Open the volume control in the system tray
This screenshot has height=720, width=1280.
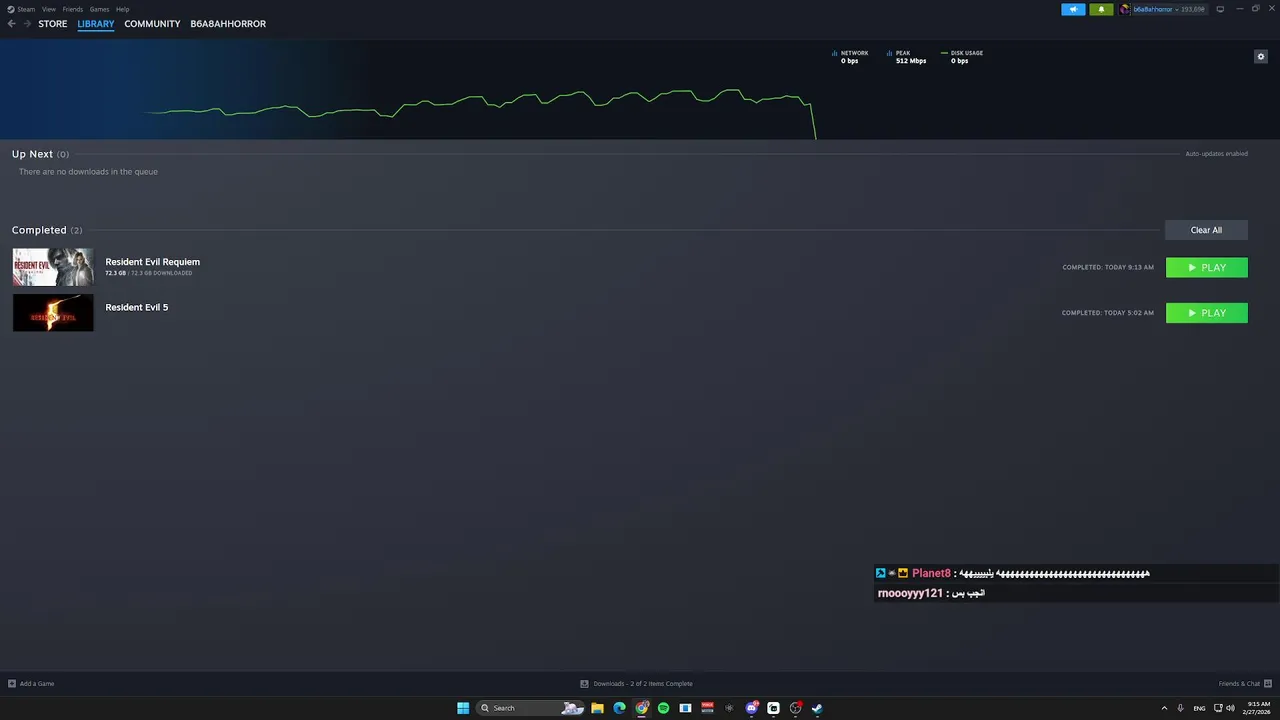(1230, 708)
